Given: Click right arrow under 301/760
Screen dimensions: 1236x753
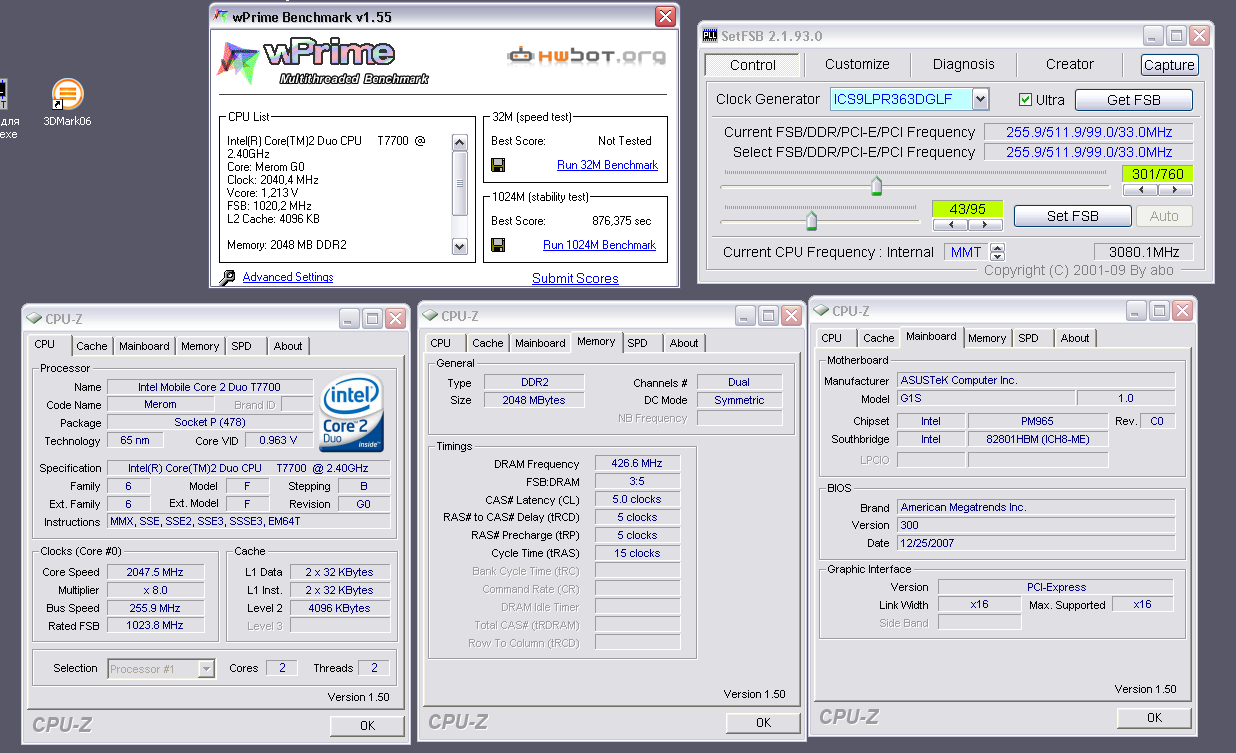Looking at the screenshot, I should pyautogui.click(x=1176, y=190).
